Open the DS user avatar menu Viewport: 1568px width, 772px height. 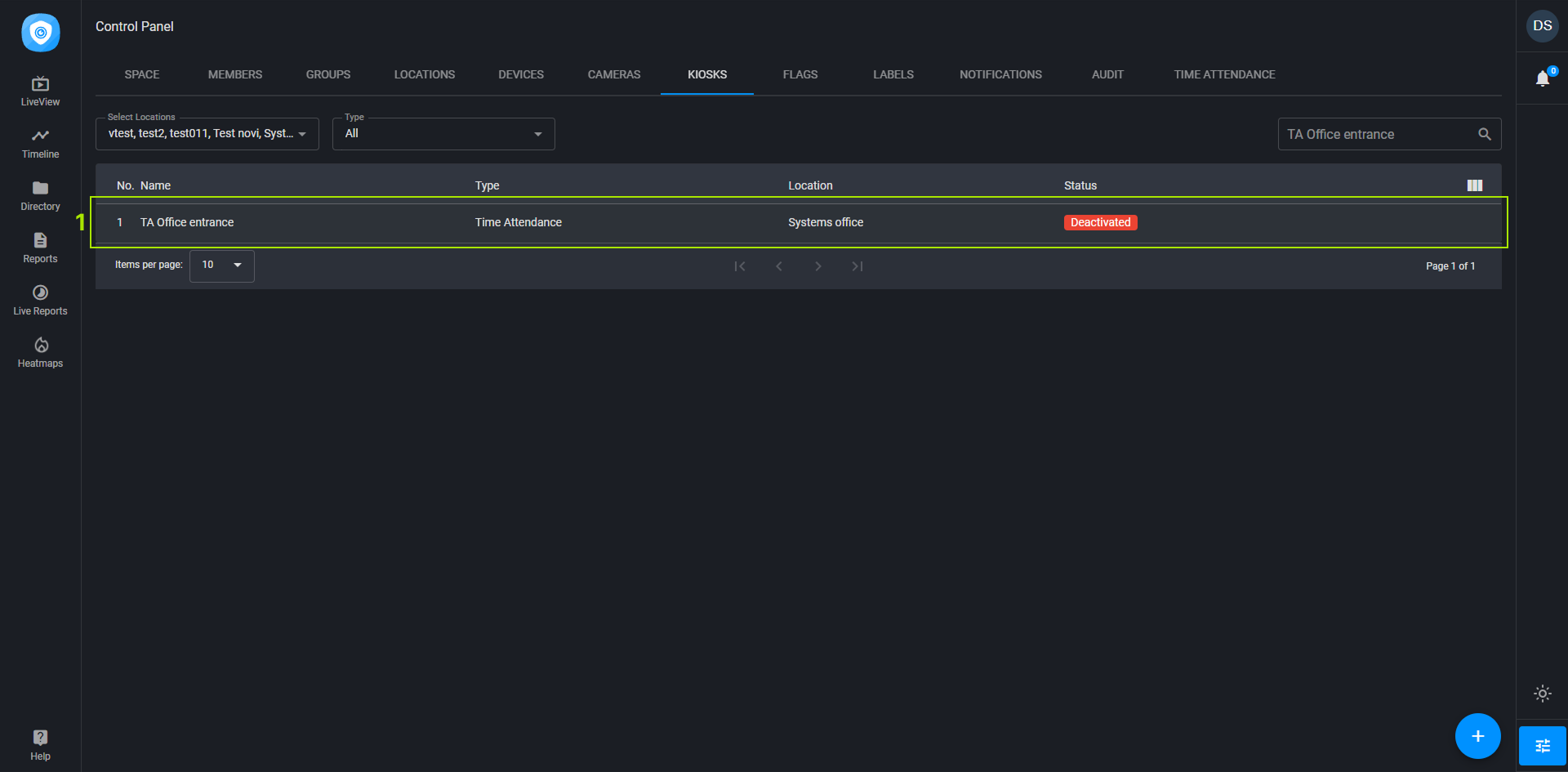pyautogui.click(x=1542, y=26)
